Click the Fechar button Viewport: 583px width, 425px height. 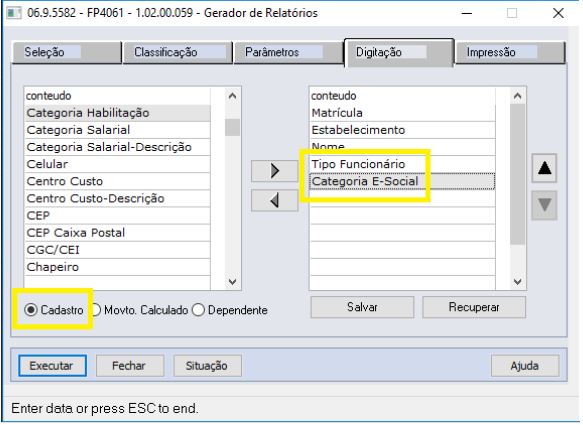point(130,366)
